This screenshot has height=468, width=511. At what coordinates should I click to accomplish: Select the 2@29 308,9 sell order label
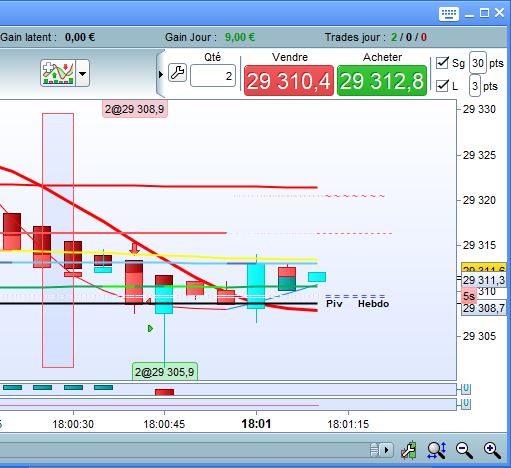click(135, 109)
